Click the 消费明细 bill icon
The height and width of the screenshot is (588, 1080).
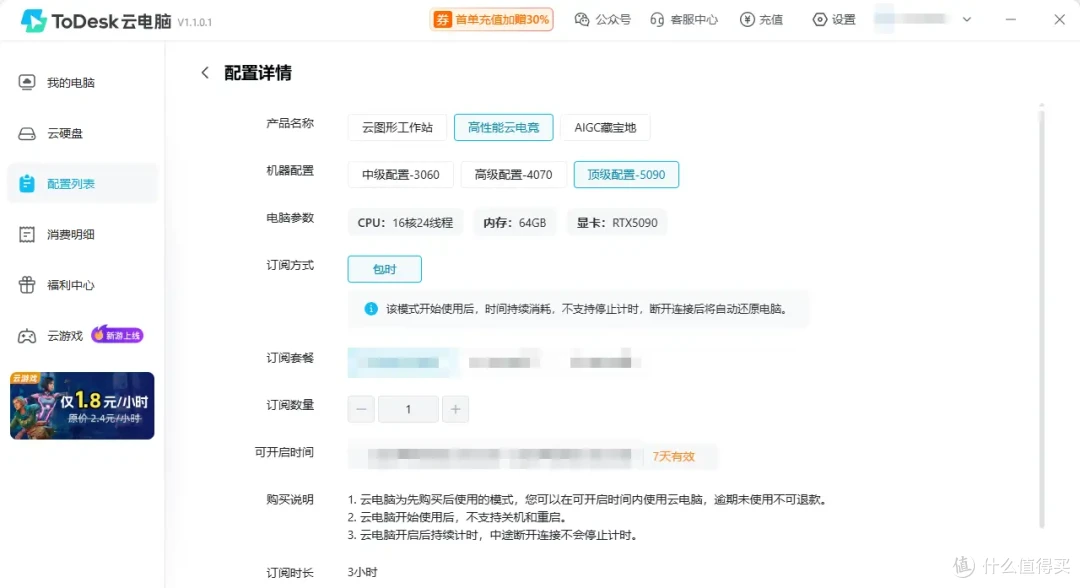click(27, 234)
